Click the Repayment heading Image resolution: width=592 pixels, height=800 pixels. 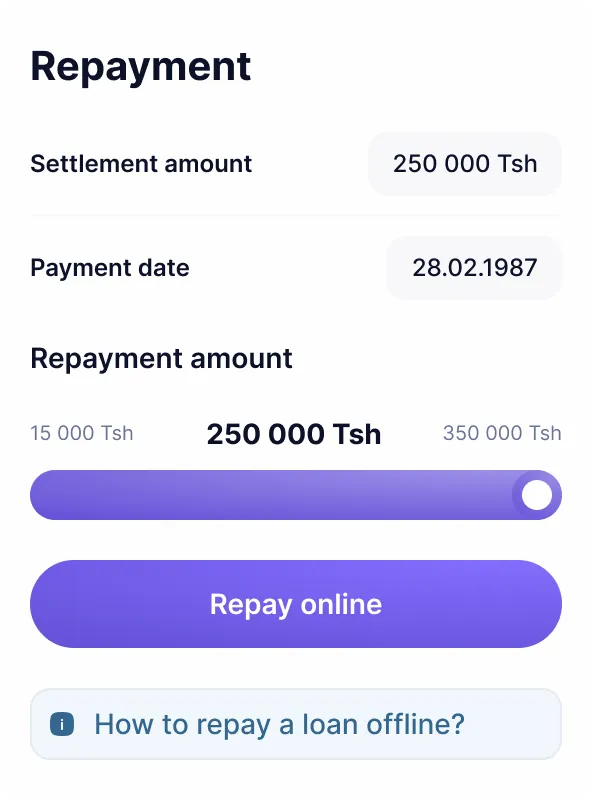(140, 67)
